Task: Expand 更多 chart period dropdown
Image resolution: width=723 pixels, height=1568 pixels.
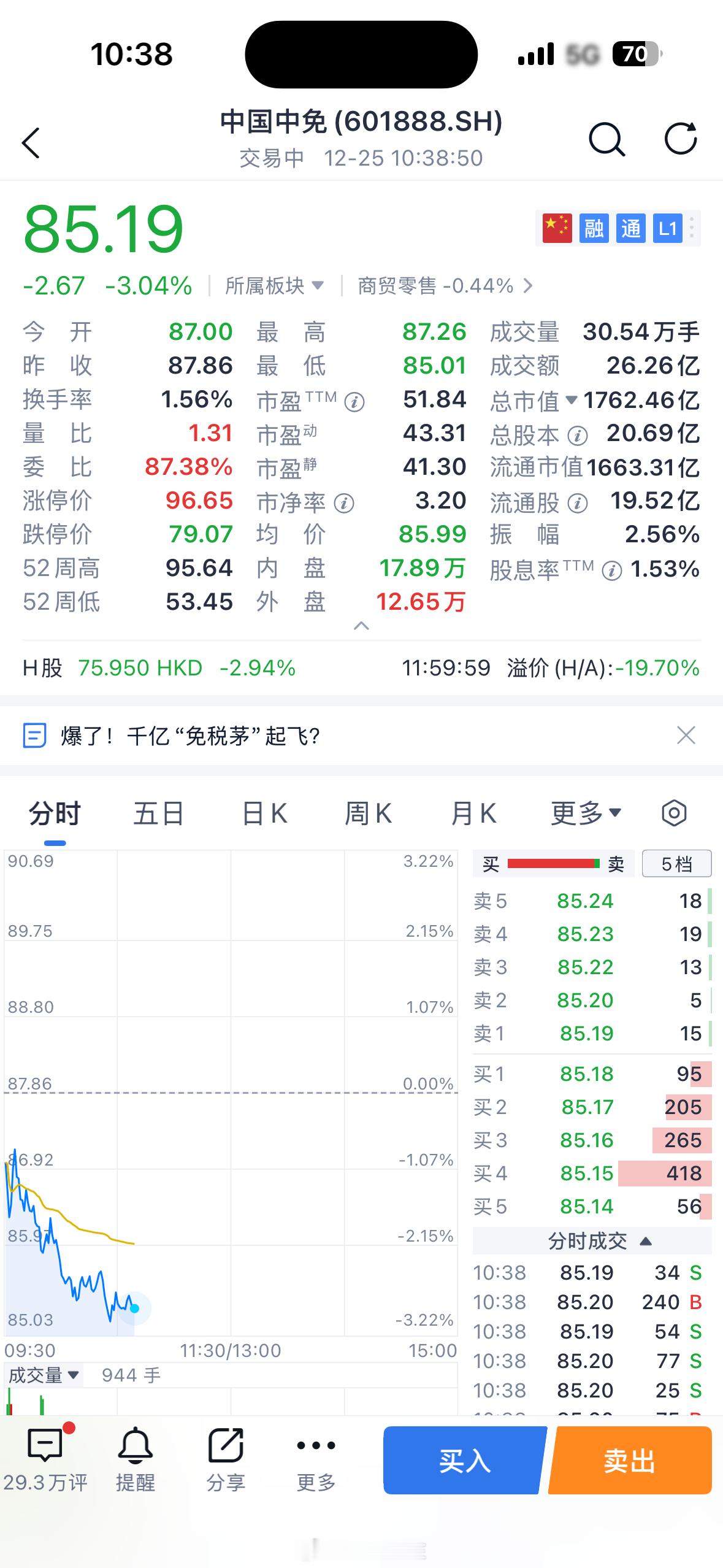Action: point(586,813)
